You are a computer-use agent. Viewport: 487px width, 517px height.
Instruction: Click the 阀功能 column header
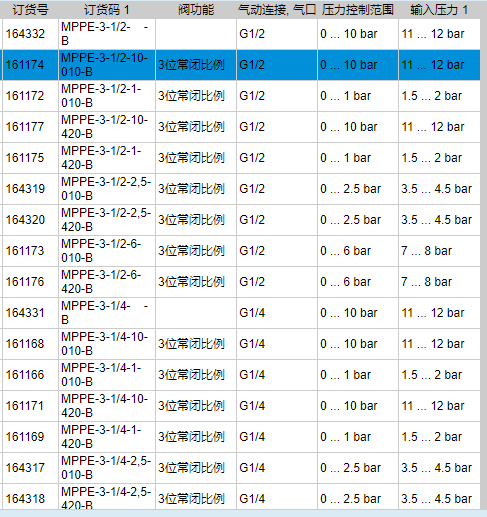196,10
